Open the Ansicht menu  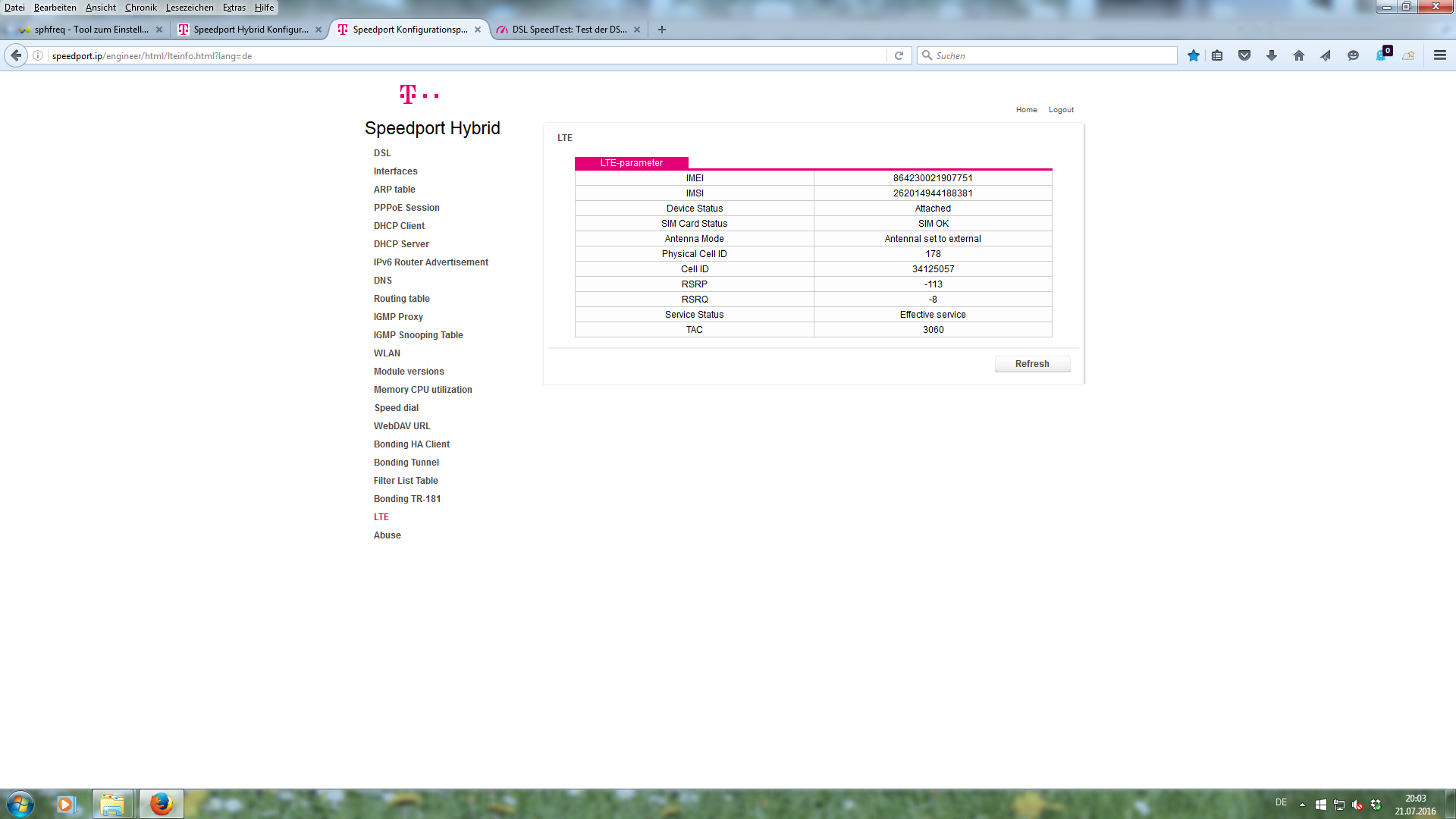(101, 8)
